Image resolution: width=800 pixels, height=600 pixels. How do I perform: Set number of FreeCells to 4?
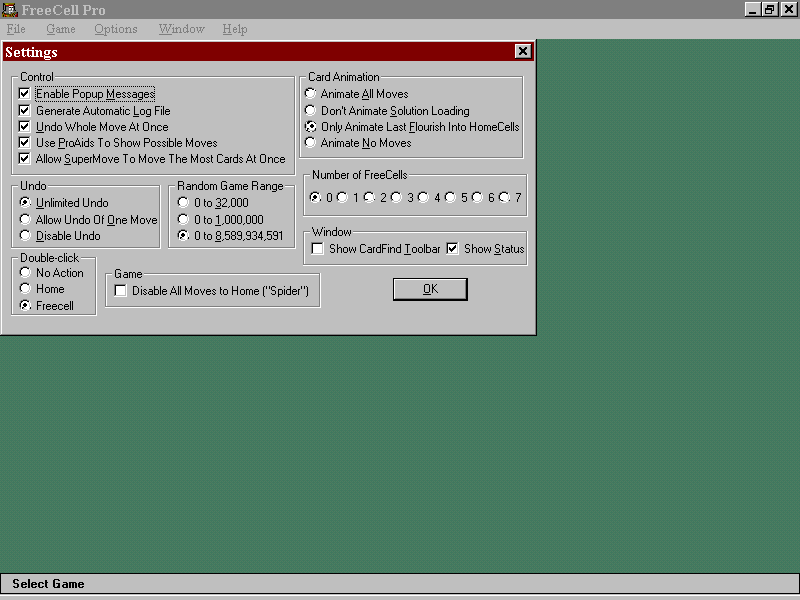point(424,198)
